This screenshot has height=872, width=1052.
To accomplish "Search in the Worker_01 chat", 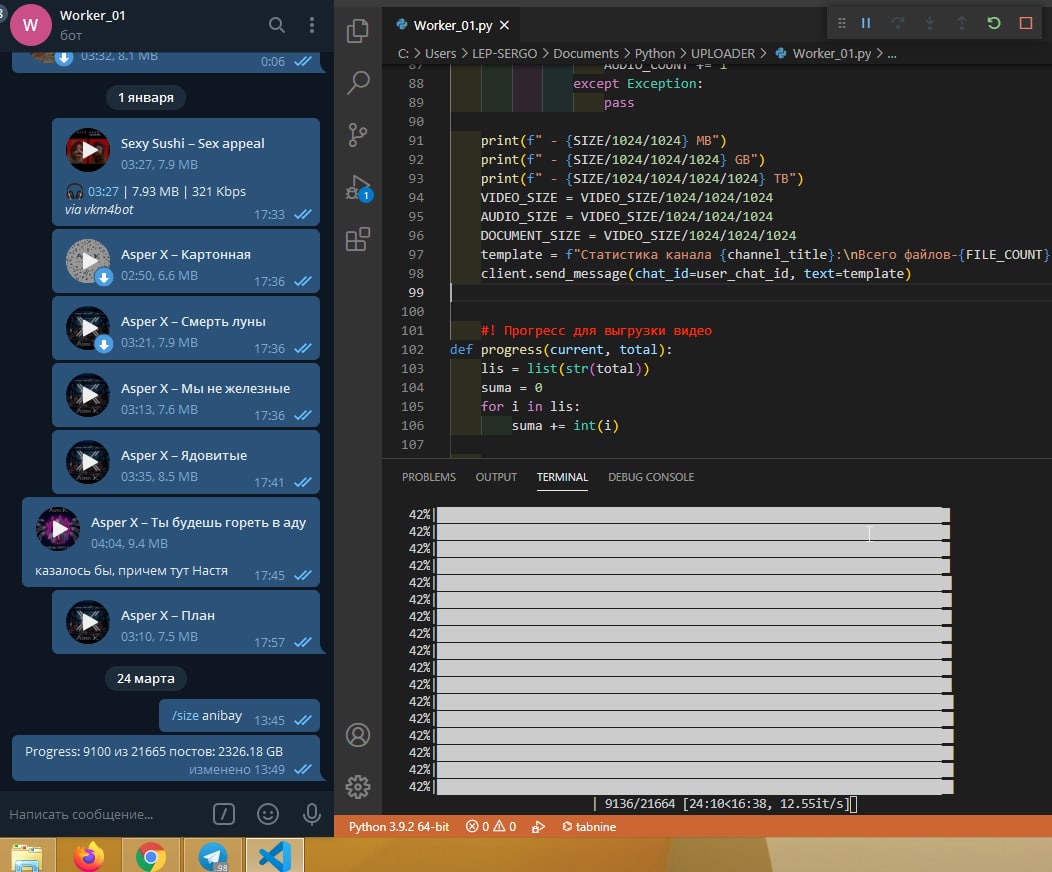I will [x=277, y=25].
